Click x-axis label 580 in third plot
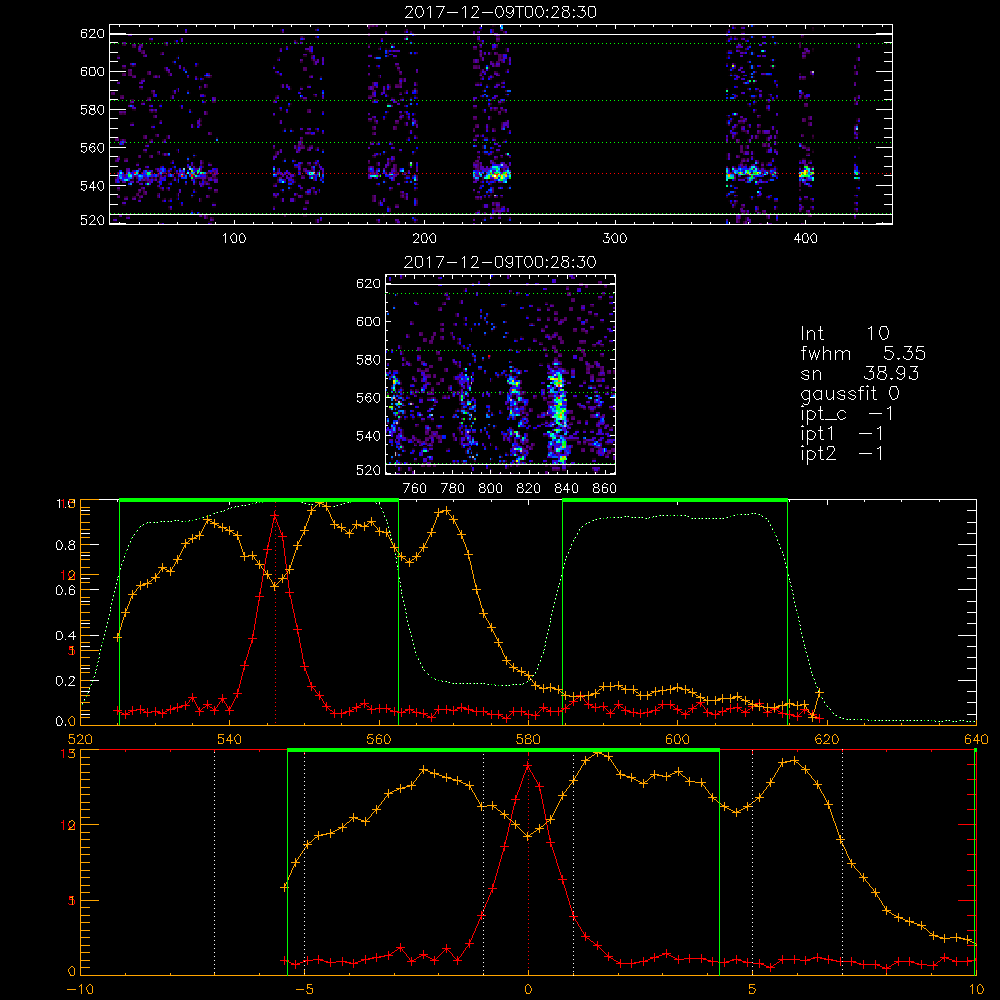This screenshot has height=1000, width=1000. pos(528,739)
